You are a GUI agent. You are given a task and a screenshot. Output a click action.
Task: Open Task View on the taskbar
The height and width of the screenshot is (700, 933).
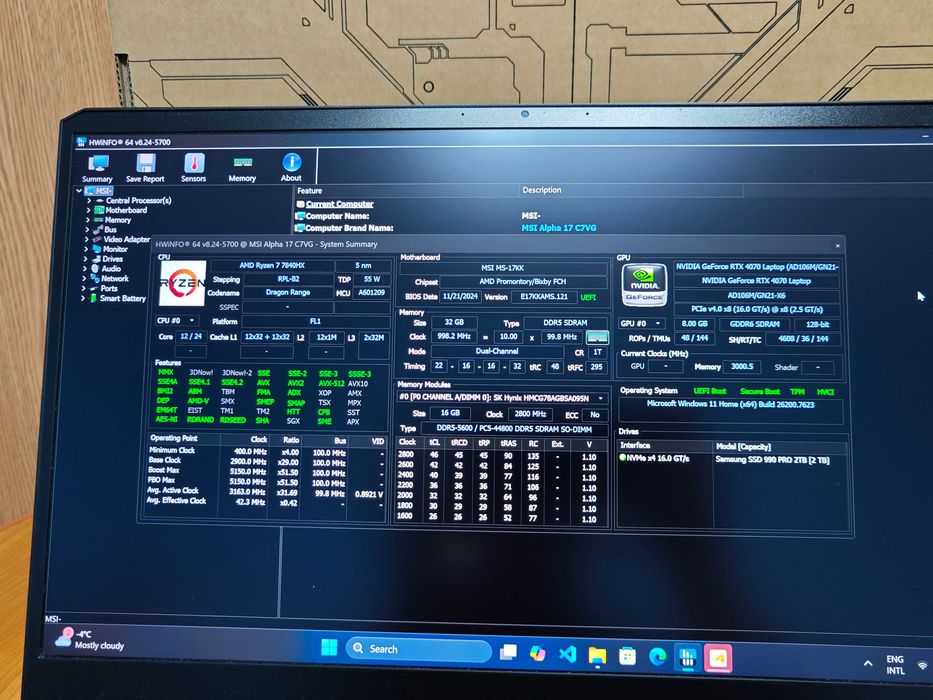[508, 652]
